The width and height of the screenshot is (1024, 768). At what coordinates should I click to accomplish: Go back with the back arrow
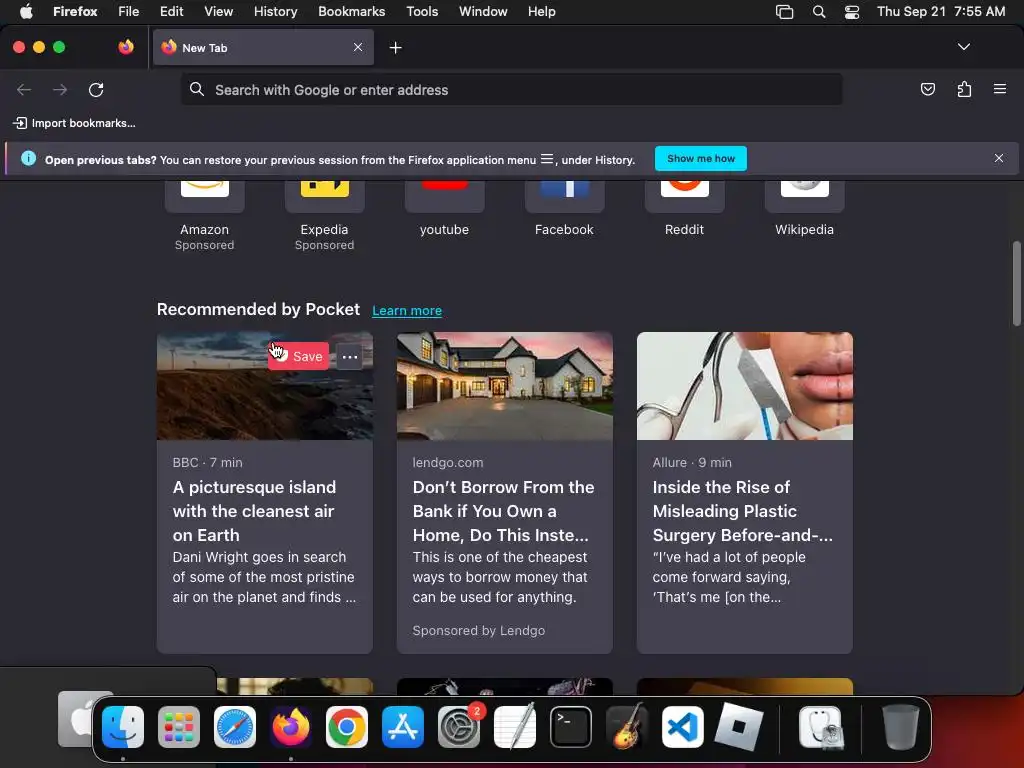pos(24,89)
